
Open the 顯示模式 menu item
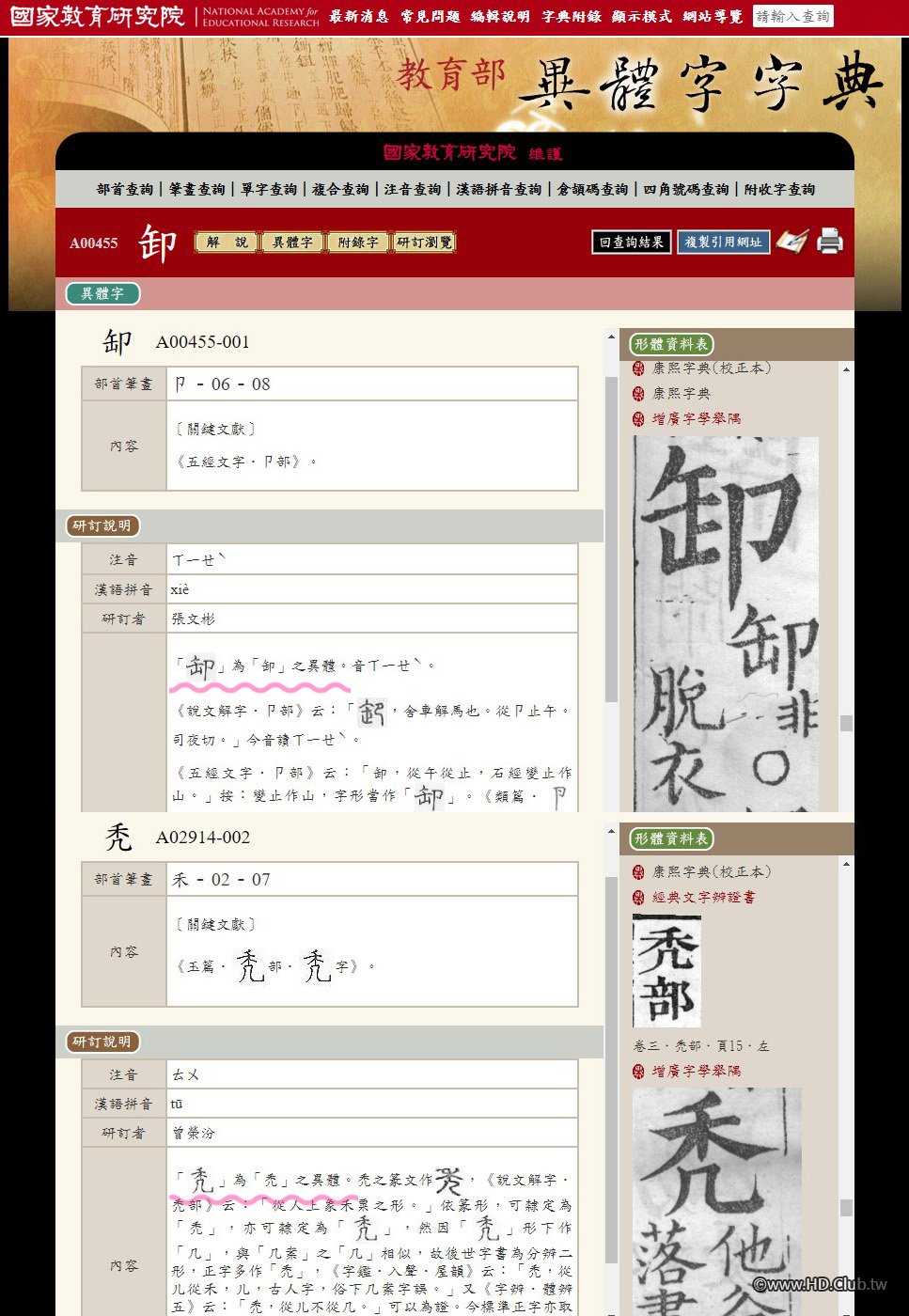pyautogui.click(x=642, y=17)
